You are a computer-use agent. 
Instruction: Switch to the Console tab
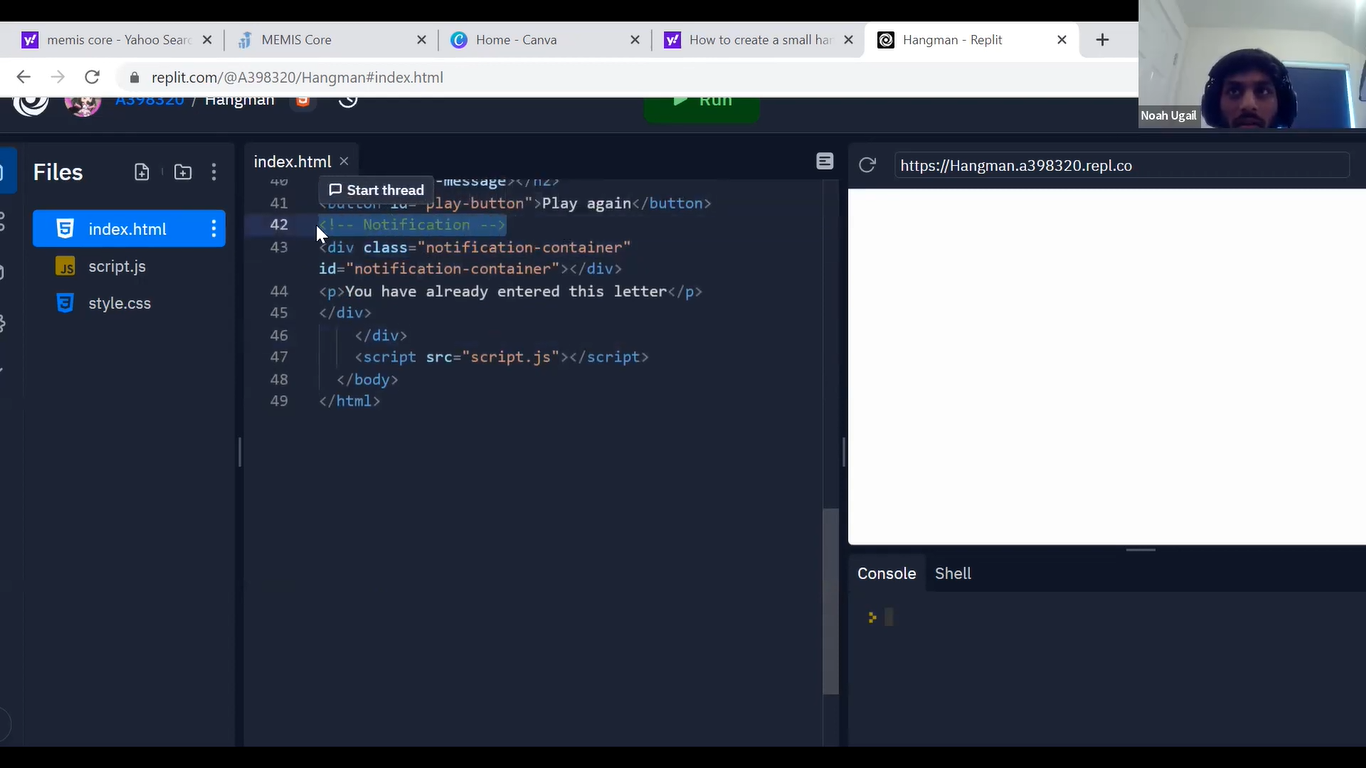(x=886, y=573)
